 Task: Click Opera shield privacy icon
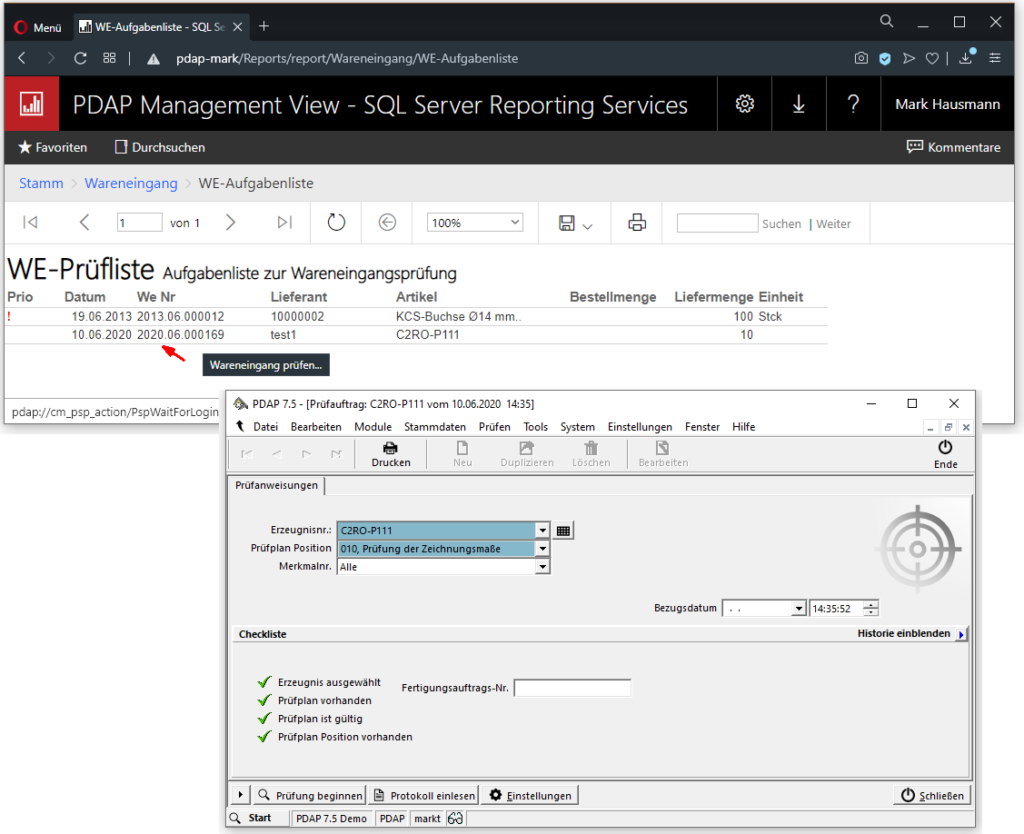click(885, 58)
